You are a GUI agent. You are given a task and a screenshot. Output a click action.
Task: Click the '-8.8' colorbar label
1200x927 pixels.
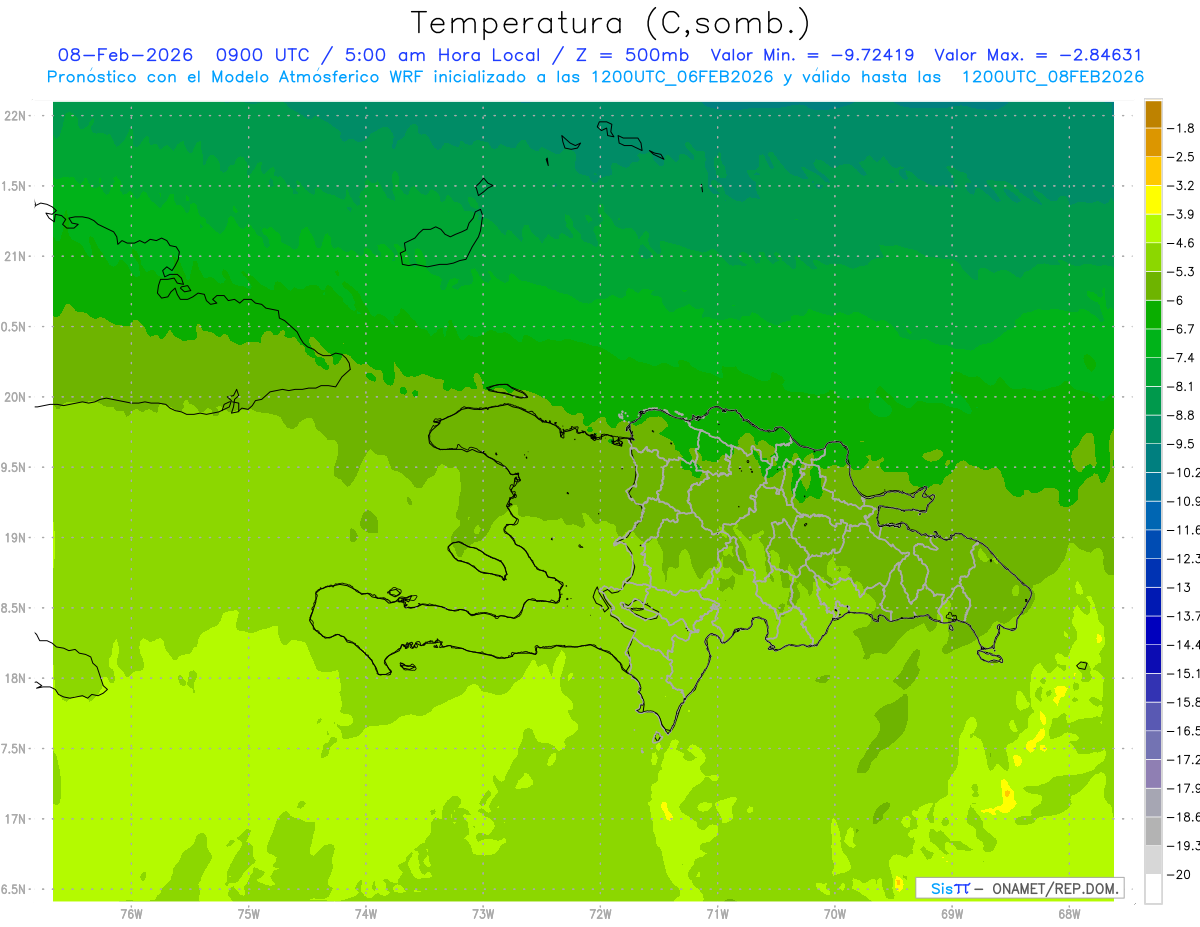1183,415
